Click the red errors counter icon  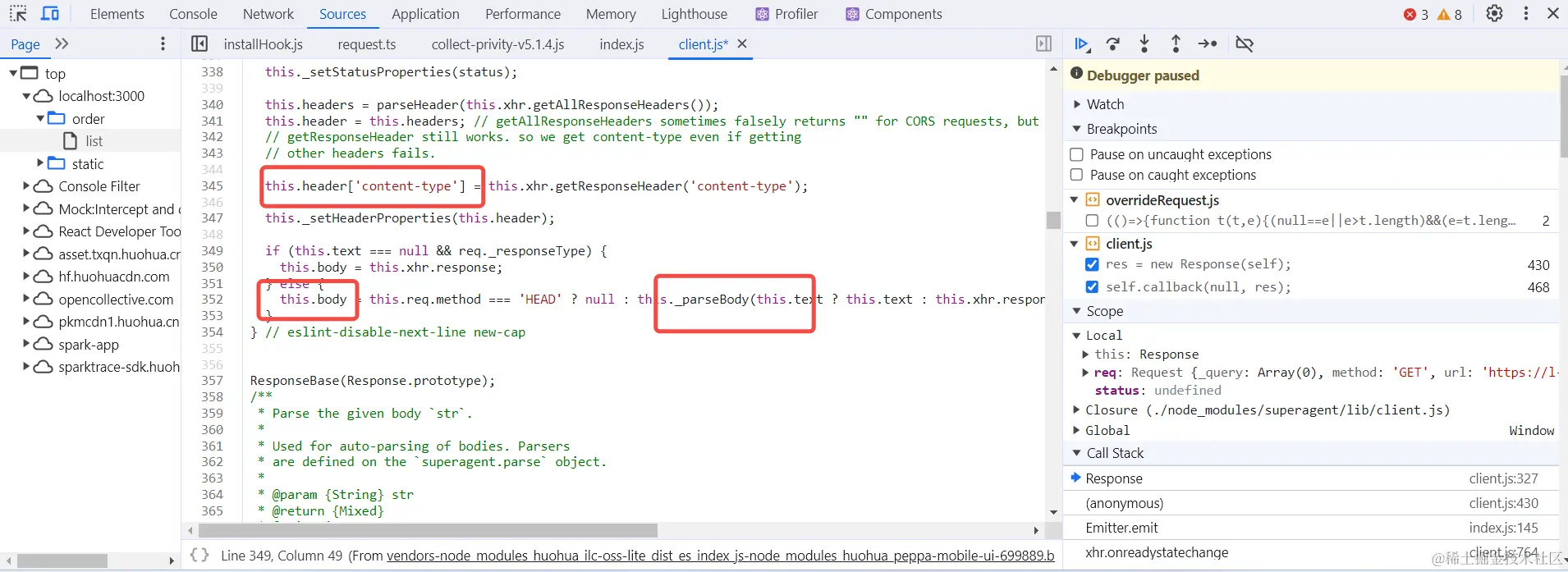point(1410,14)
